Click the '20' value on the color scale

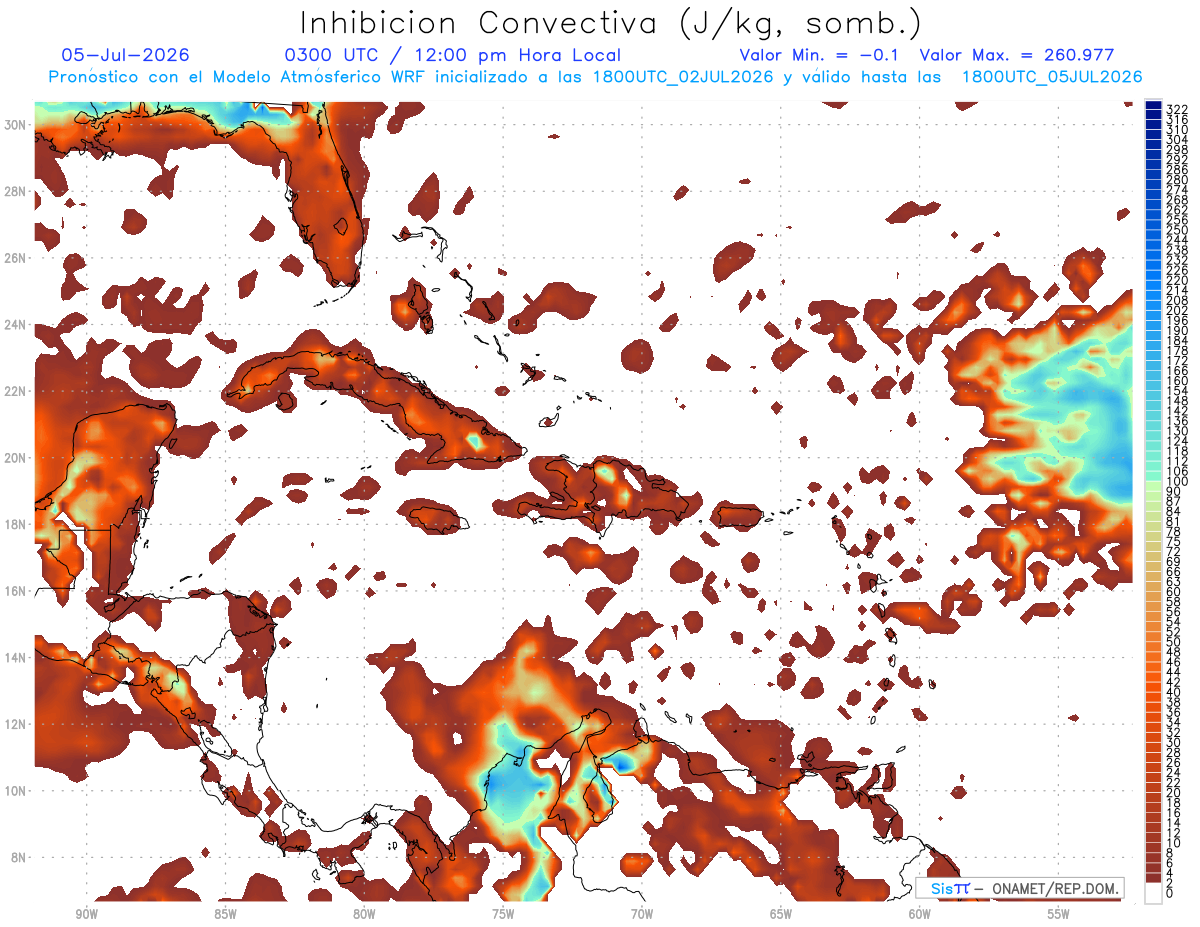tap(1173, 793)
